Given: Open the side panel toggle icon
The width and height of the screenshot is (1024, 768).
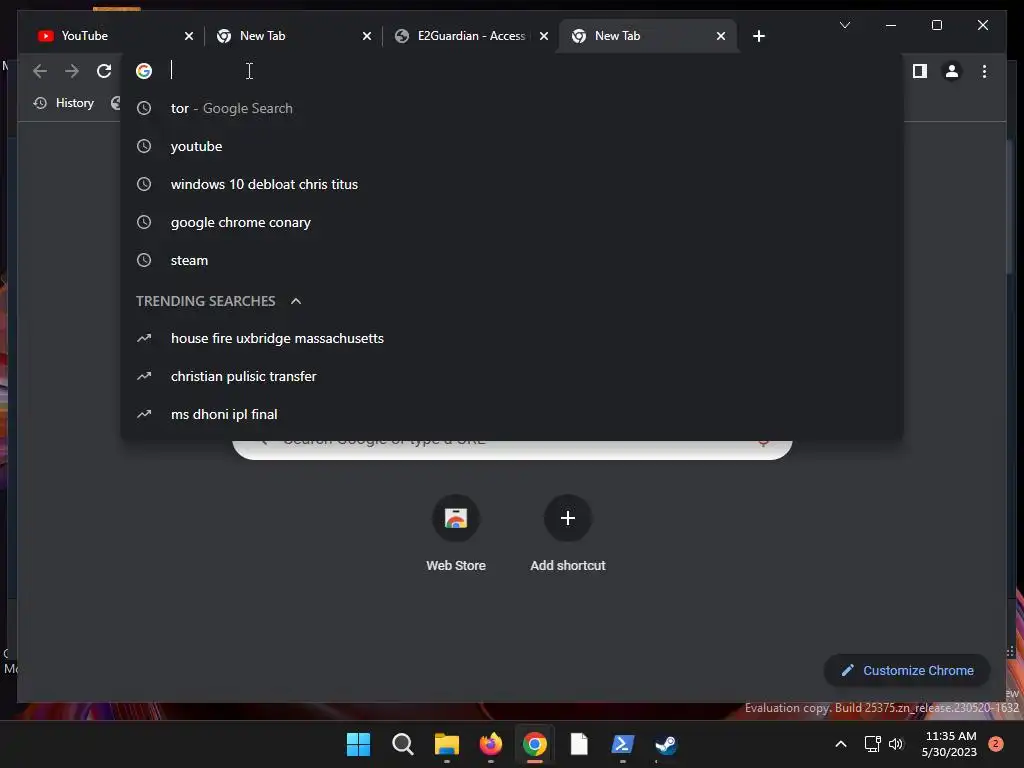Looking at the screenshot, I should click(x=920, y=71).
